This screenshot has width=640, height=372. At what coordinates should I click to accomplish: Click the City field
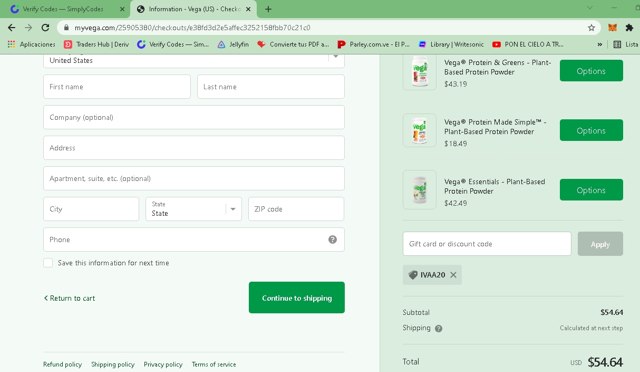tap(91, 209)
